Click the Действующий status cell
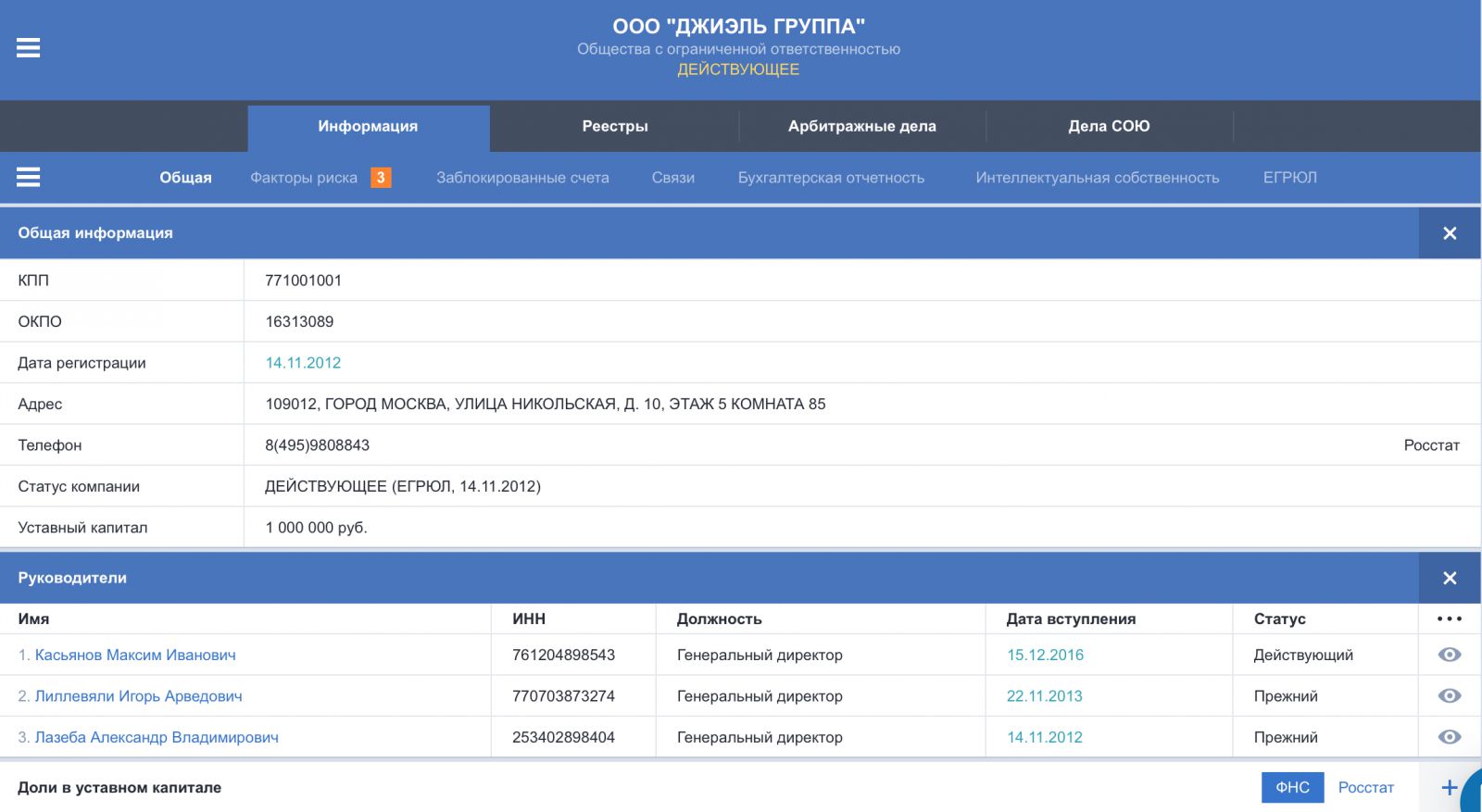 point(1303,656)
